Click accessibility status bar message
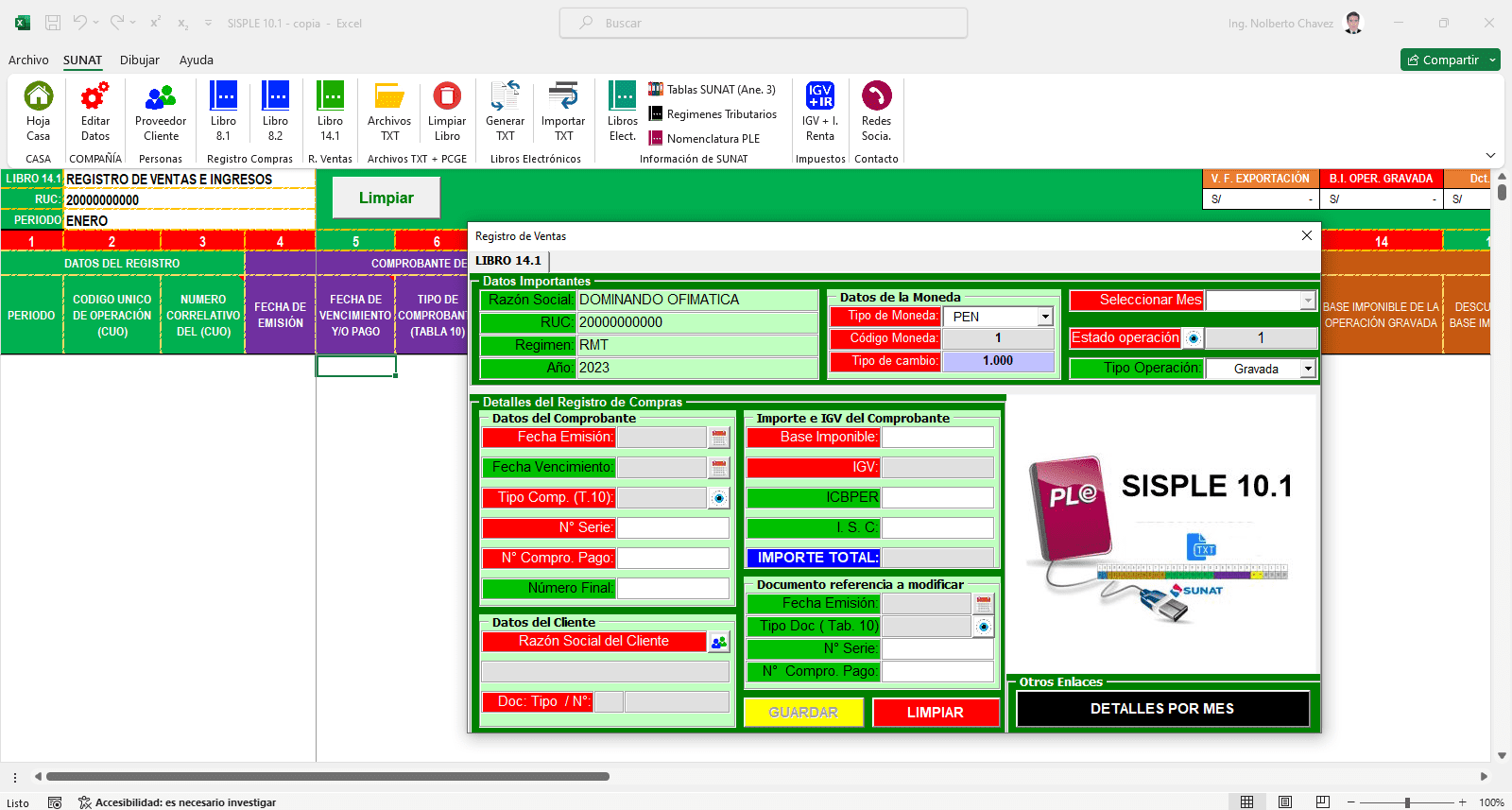The height and width of the screenshot is (810, 1512). point(178,802)
